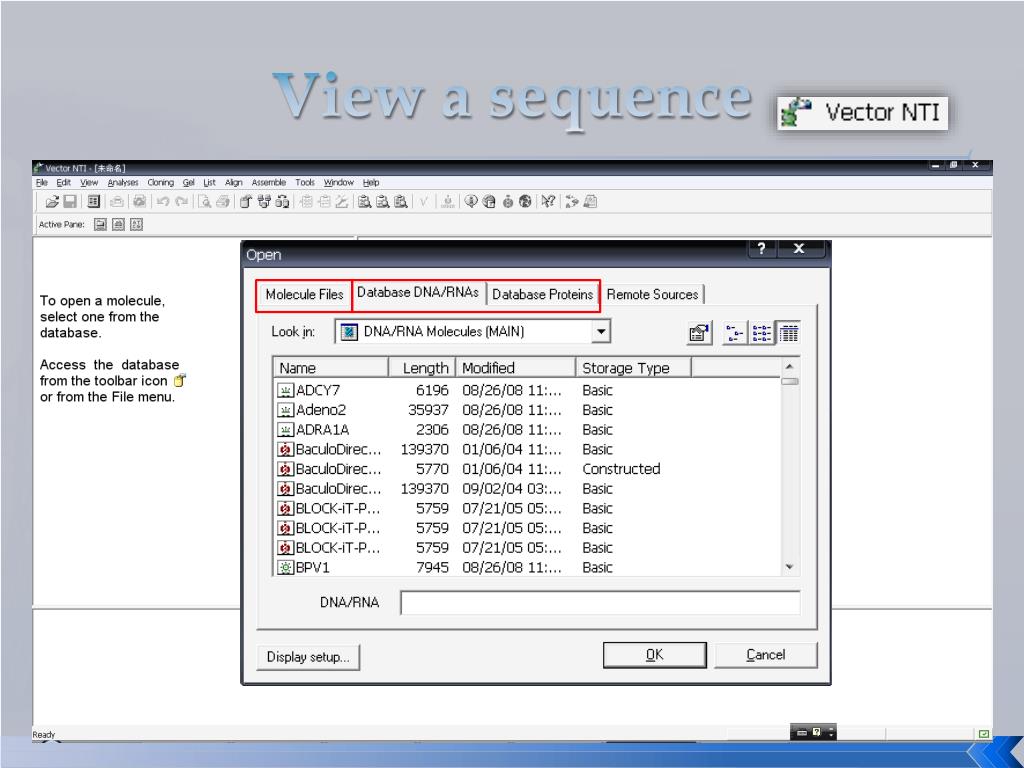Click length value 7945
Viewport: 1024px width, 768px height.
432,568
